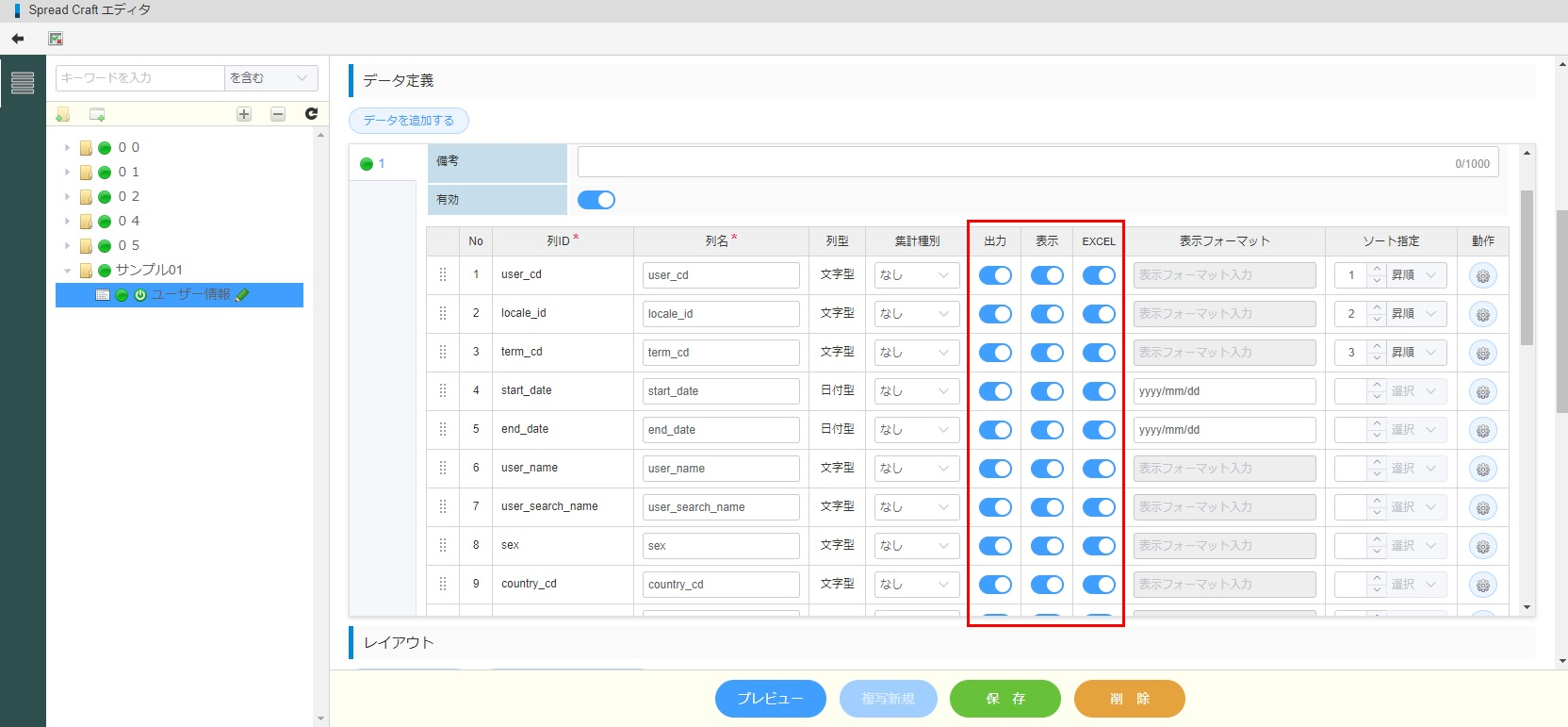Screen dimensions: 1568x727
Task: Open gear settings for user_cd row
Action: 1482,276
